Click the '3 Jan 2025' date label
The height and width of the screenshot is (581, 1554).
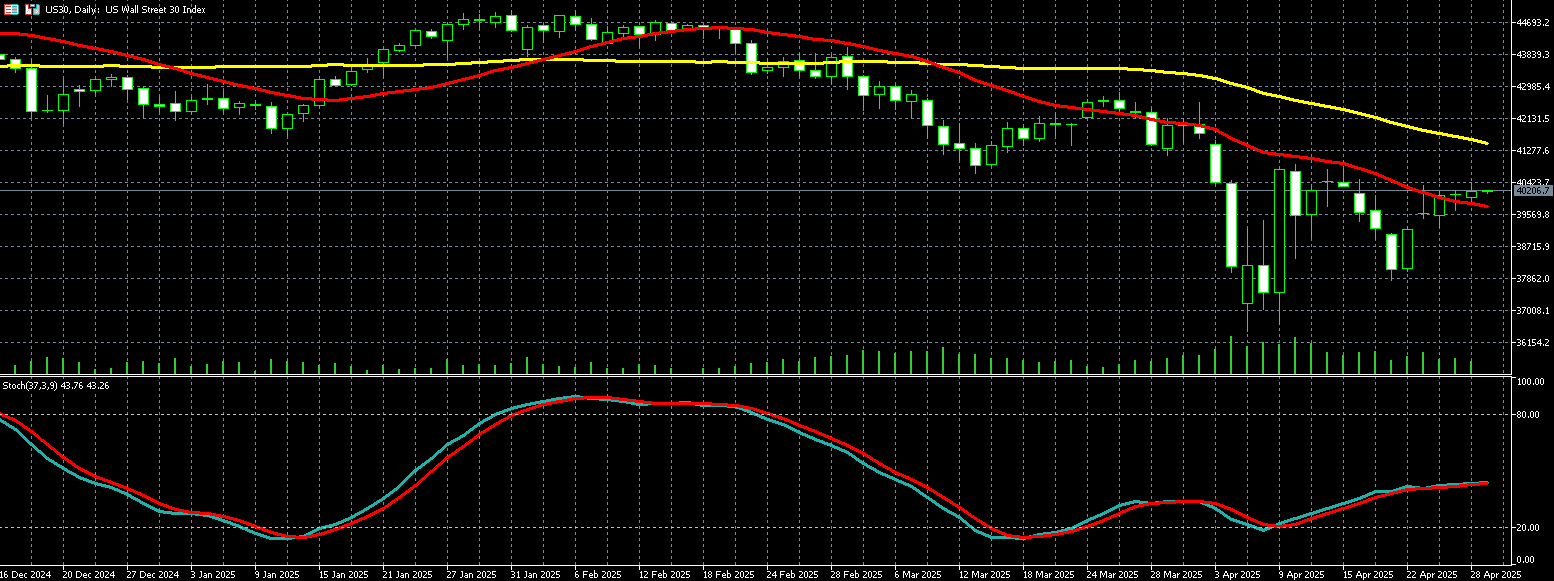point(214,575)
